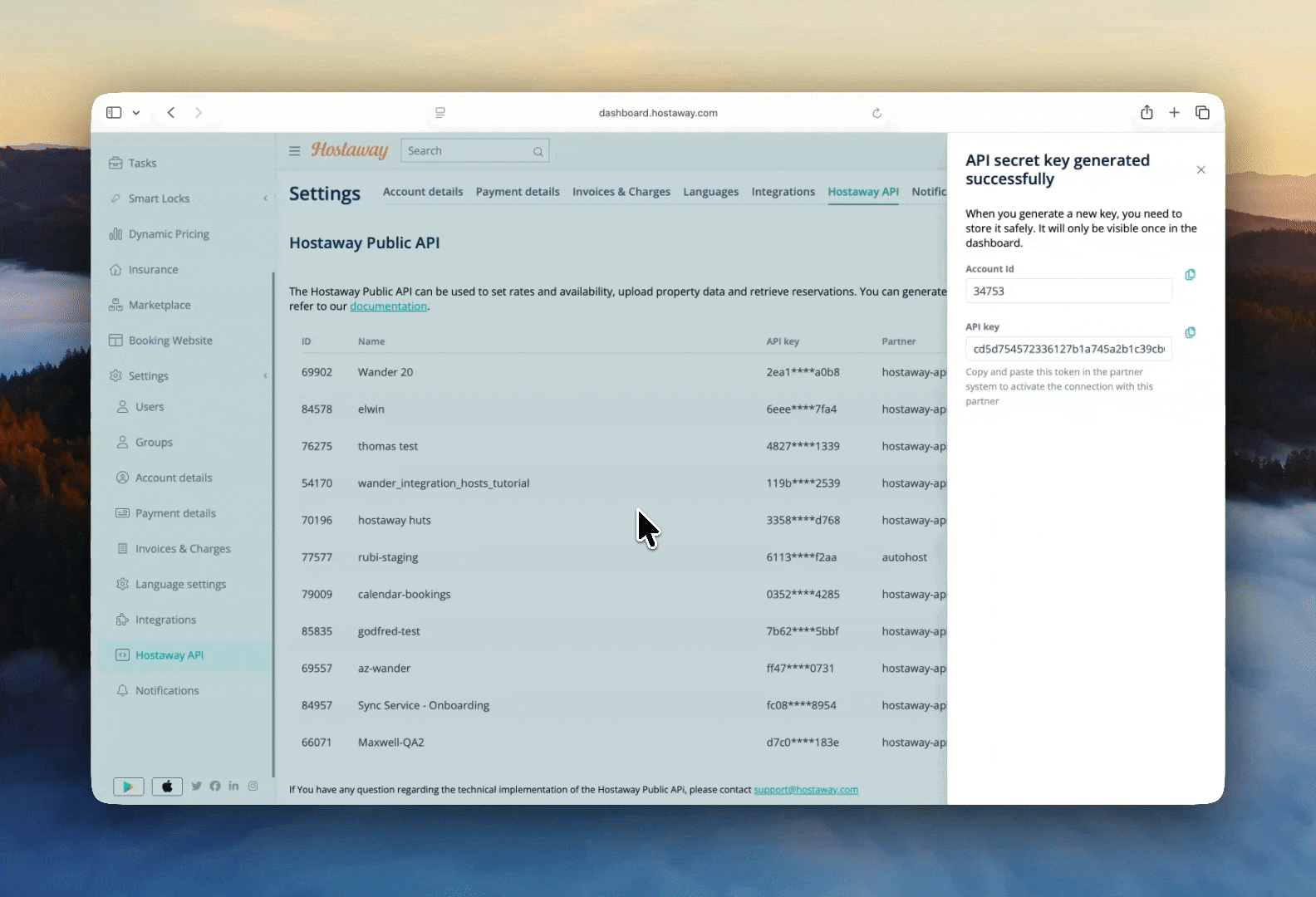Switch to the Account details tab

pyautogui.click(x=423, y=192)
